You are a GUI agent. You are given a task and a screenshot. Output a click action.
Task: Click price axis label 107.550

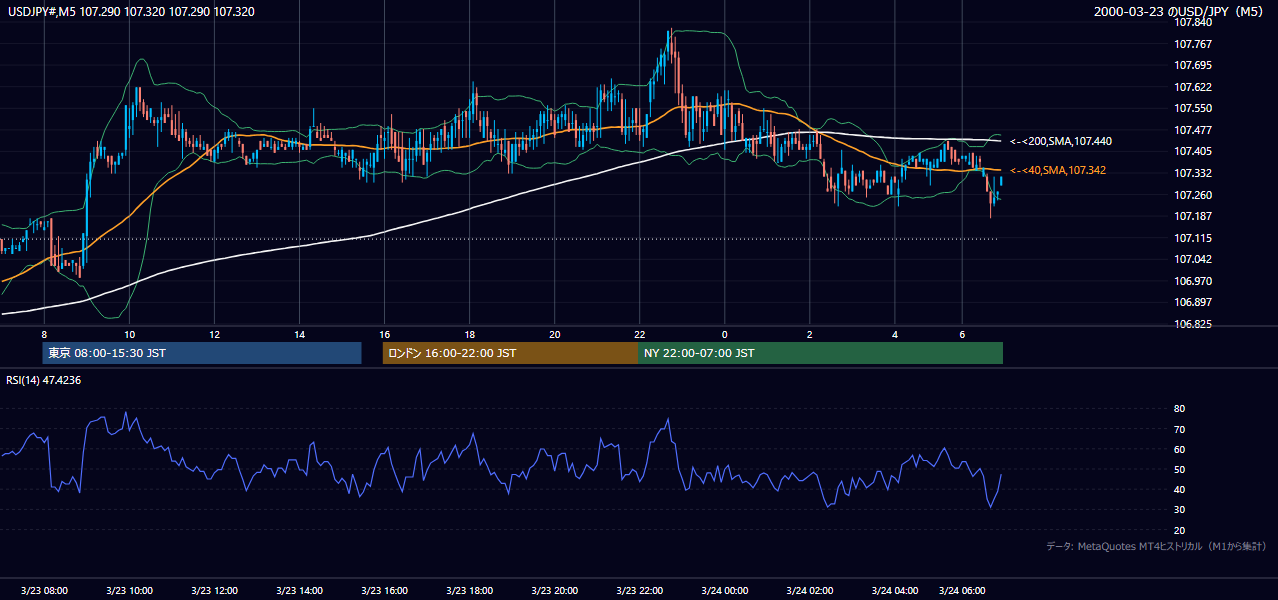point(1193,108)
